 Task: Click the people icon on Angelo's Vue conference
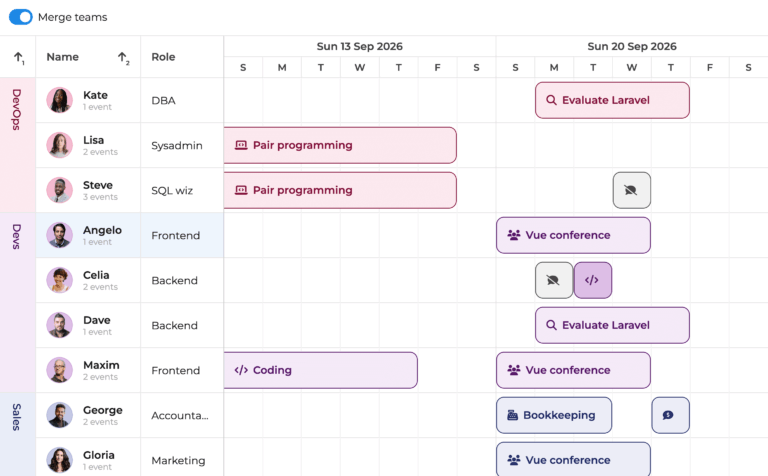tap(514, 235)
